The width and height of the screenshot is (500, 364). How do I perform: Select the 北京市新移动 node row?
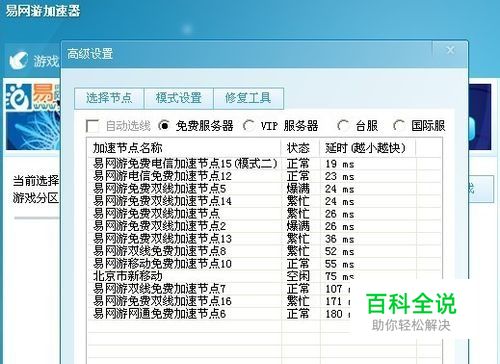[x=264, y=276]
